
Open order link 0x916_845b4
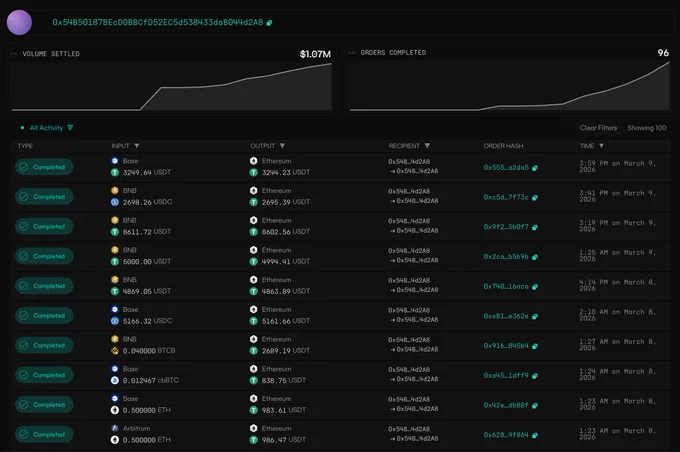(506, 346)
